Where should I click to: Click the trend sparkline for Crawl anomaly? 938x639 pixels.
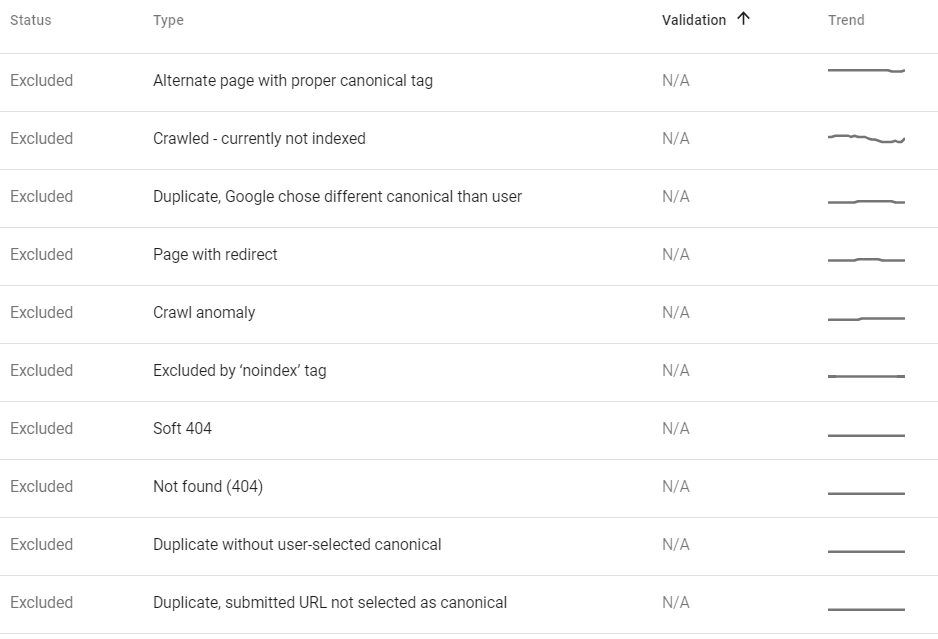pos(866,318)
